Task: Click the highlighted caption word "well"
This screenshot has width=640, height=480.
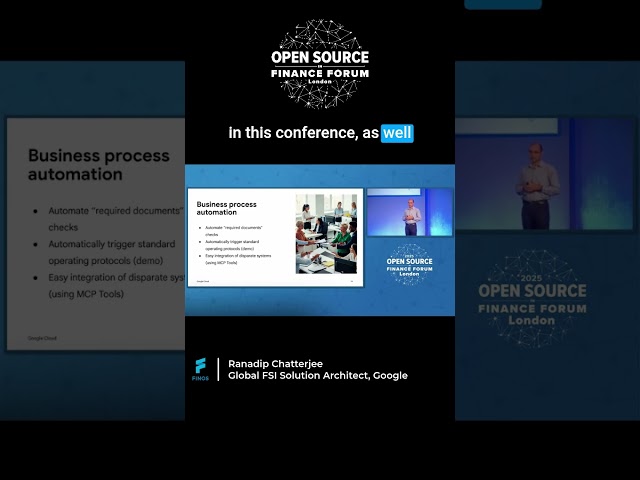Action: tap(397, 133)
